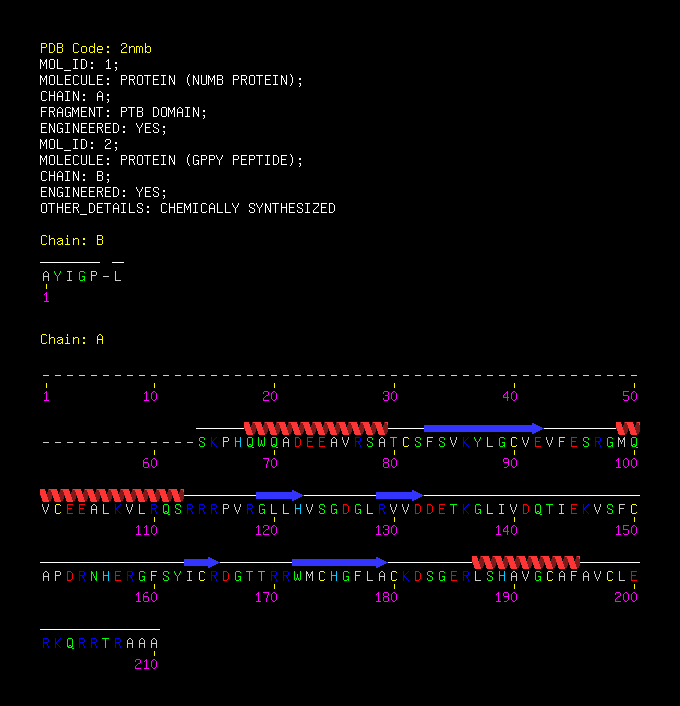Click 'ENGINEERED: YES;' directly below the FRAGMENT line

[103, 128]
